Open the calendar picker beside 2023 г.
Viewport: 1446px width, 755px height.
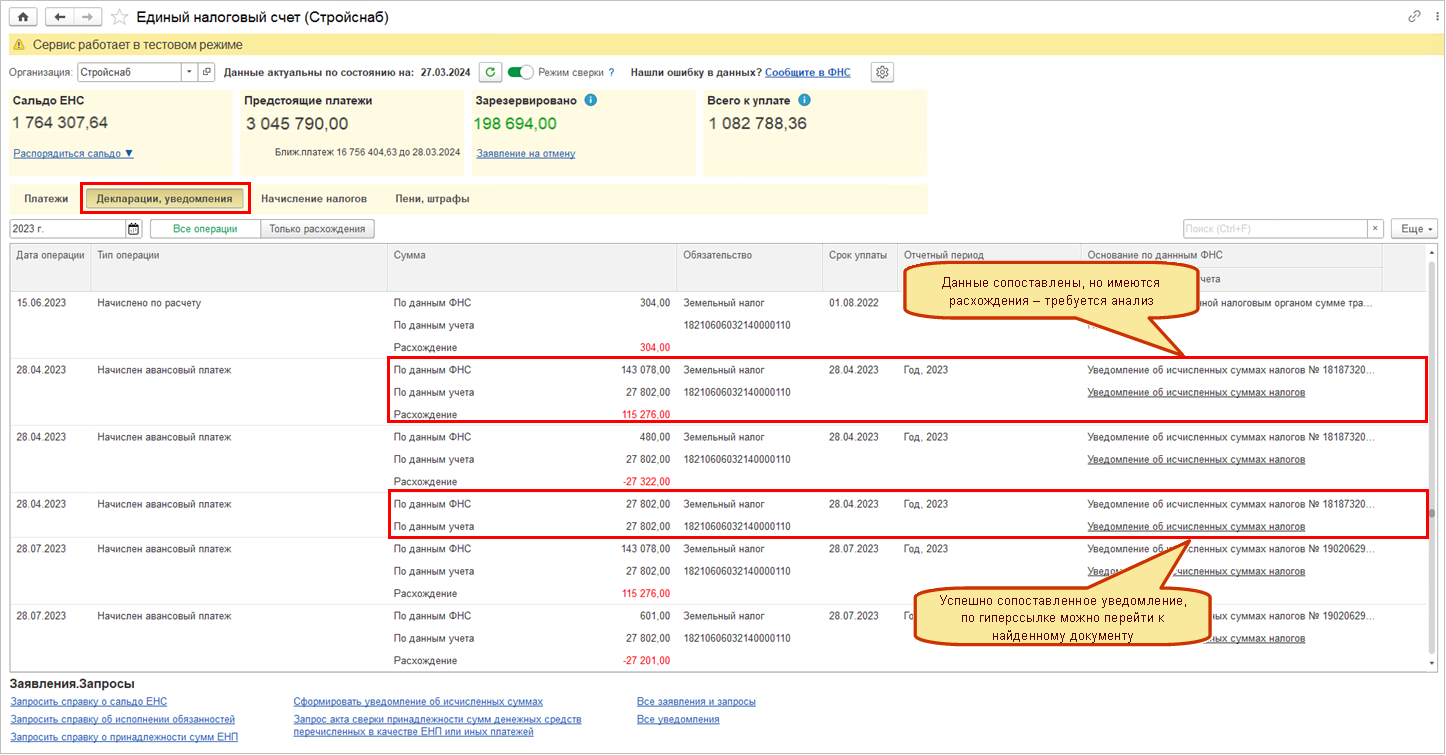pos(134,229)
